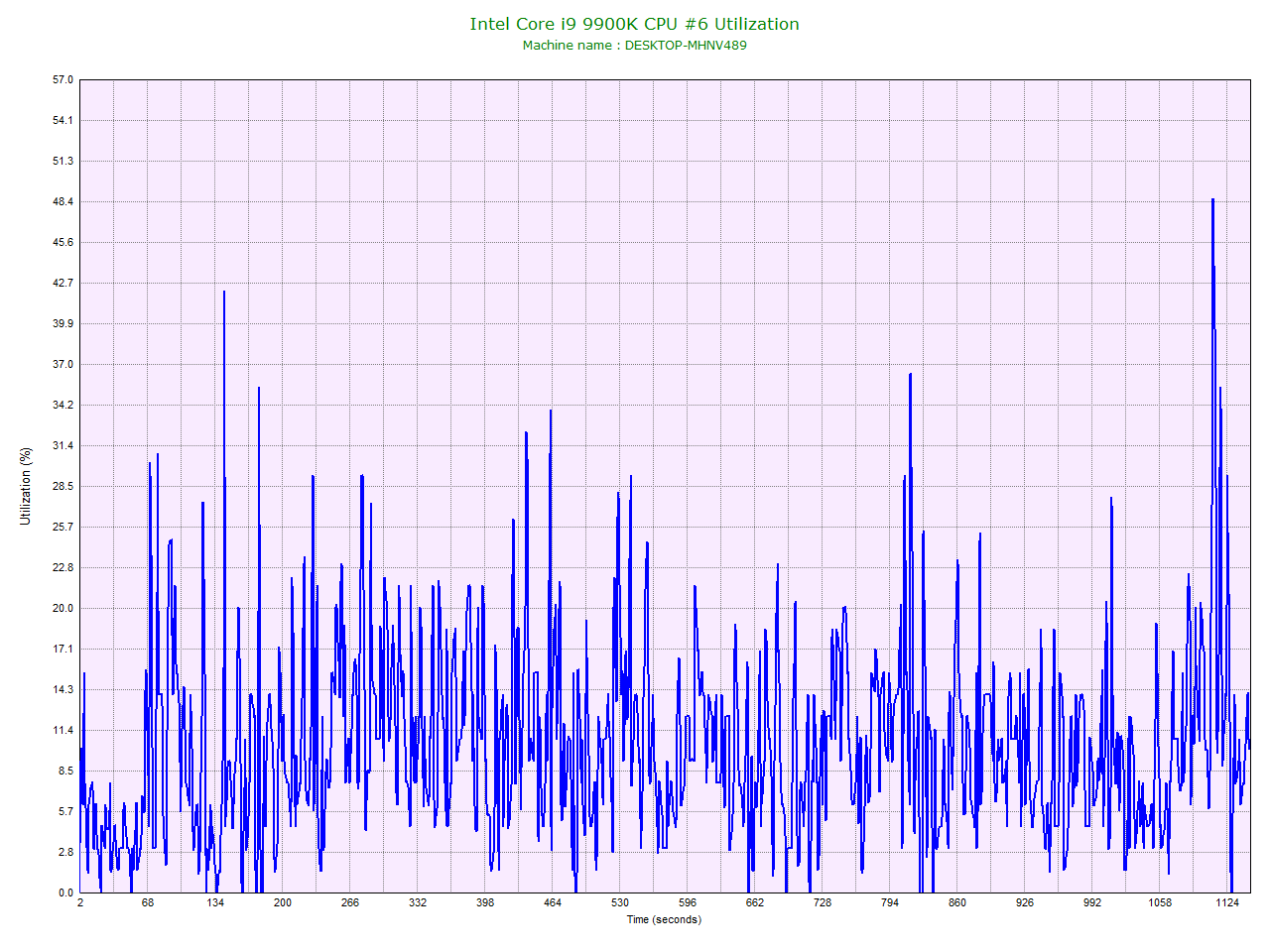Select the 22.8 utilization axis value
This screenshot has width=1270, height=952.
click(63, 567)
